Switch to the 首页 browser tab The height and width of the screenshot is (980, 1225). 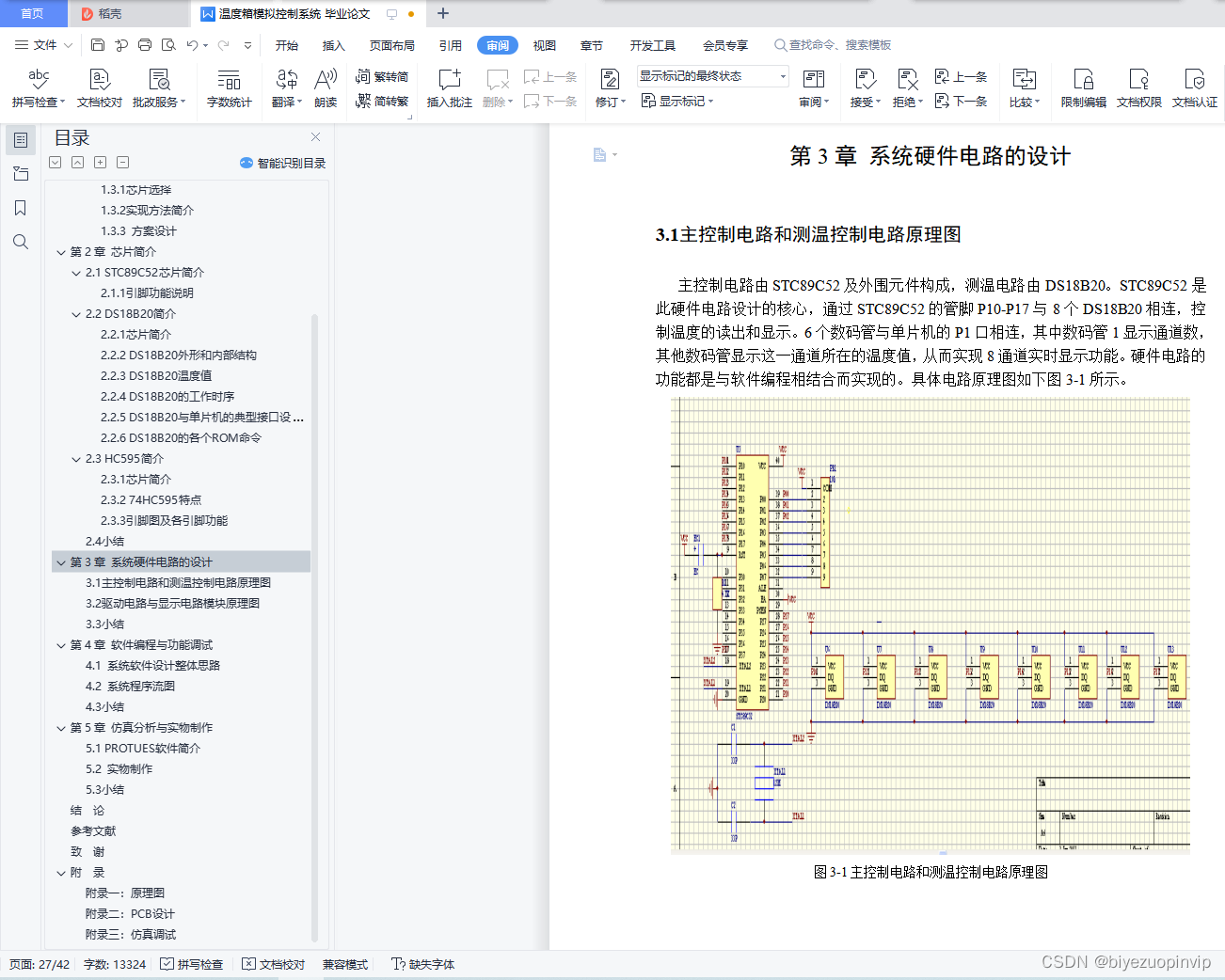point(33,13)
